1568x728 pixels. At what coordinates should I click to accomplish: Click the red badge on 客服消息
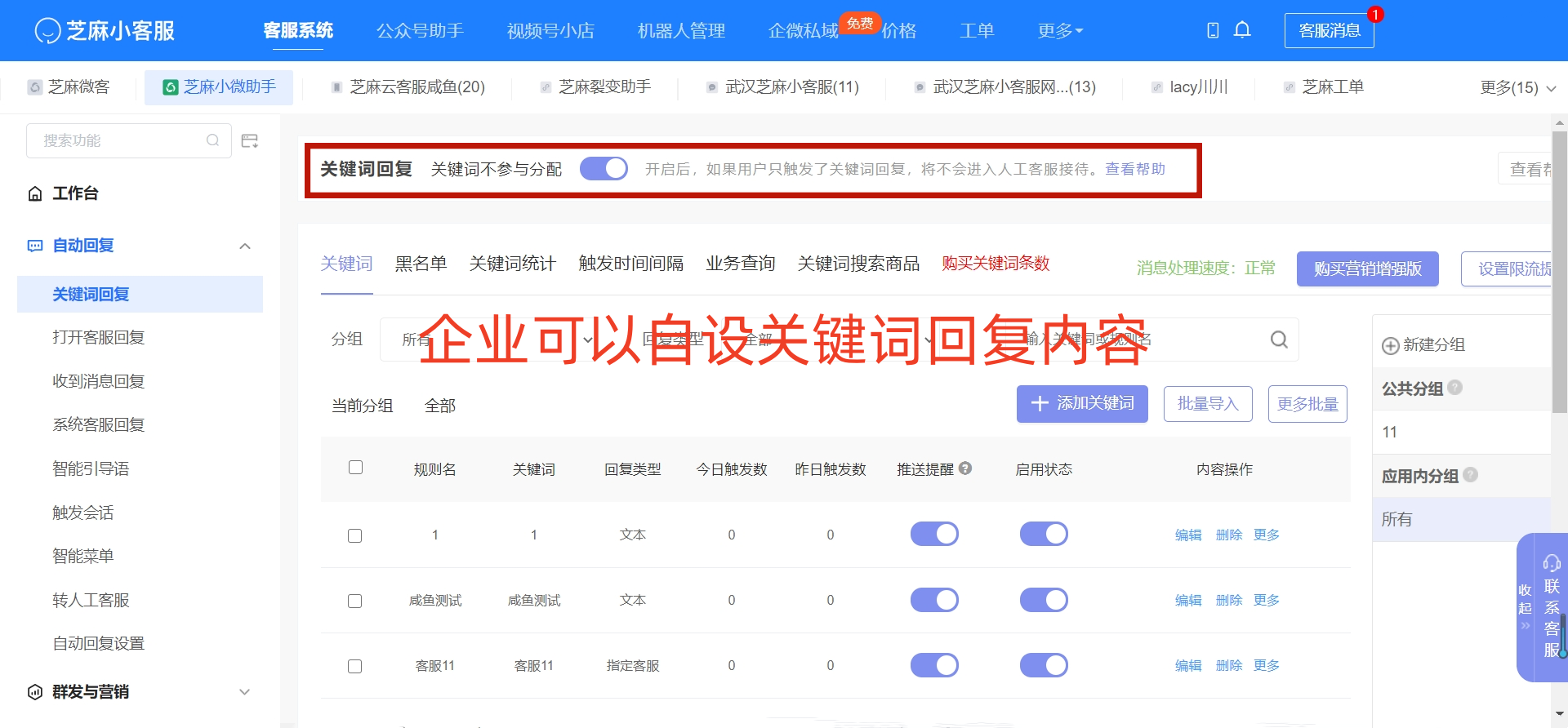[x=1375, y=15]
